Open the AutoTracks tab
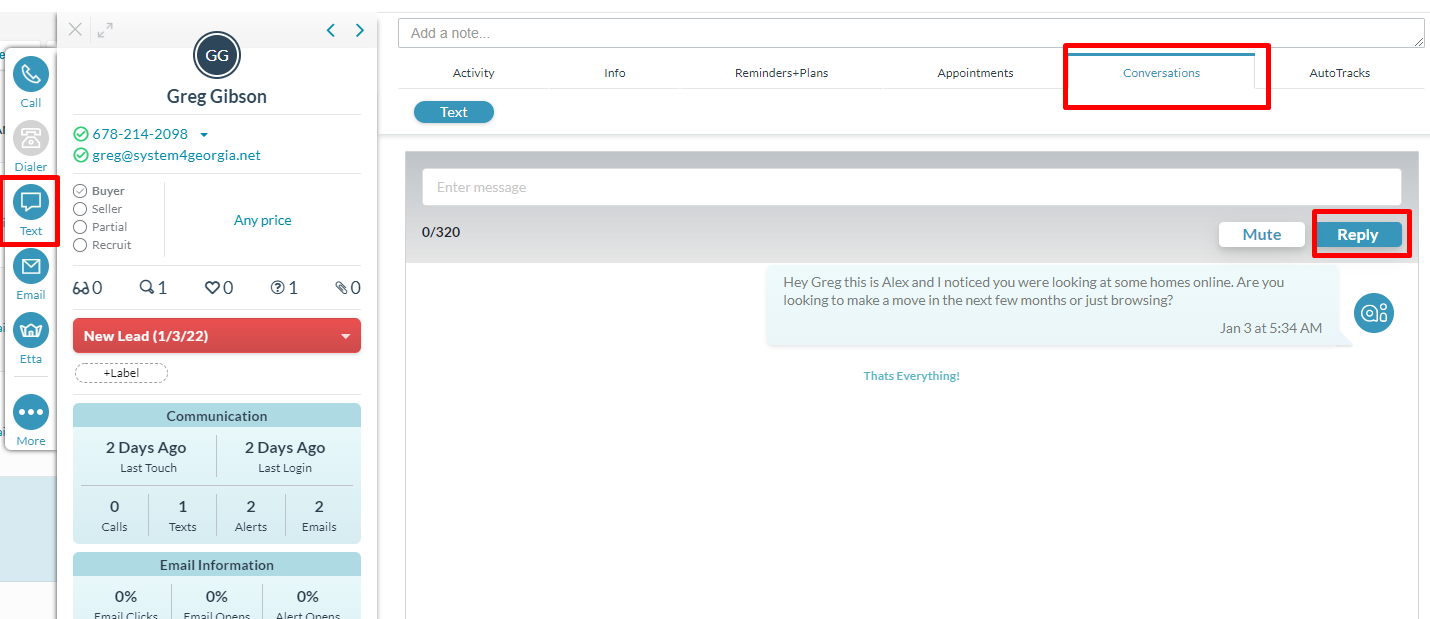This screenshot has height=619, width=1430. point(1339,72)
